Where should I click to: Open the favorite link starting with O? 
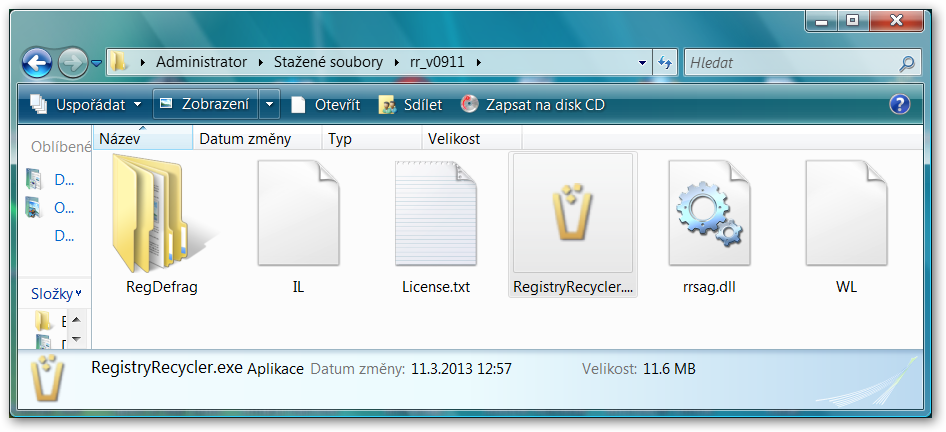pyautogui.click(x=64, y=208)
